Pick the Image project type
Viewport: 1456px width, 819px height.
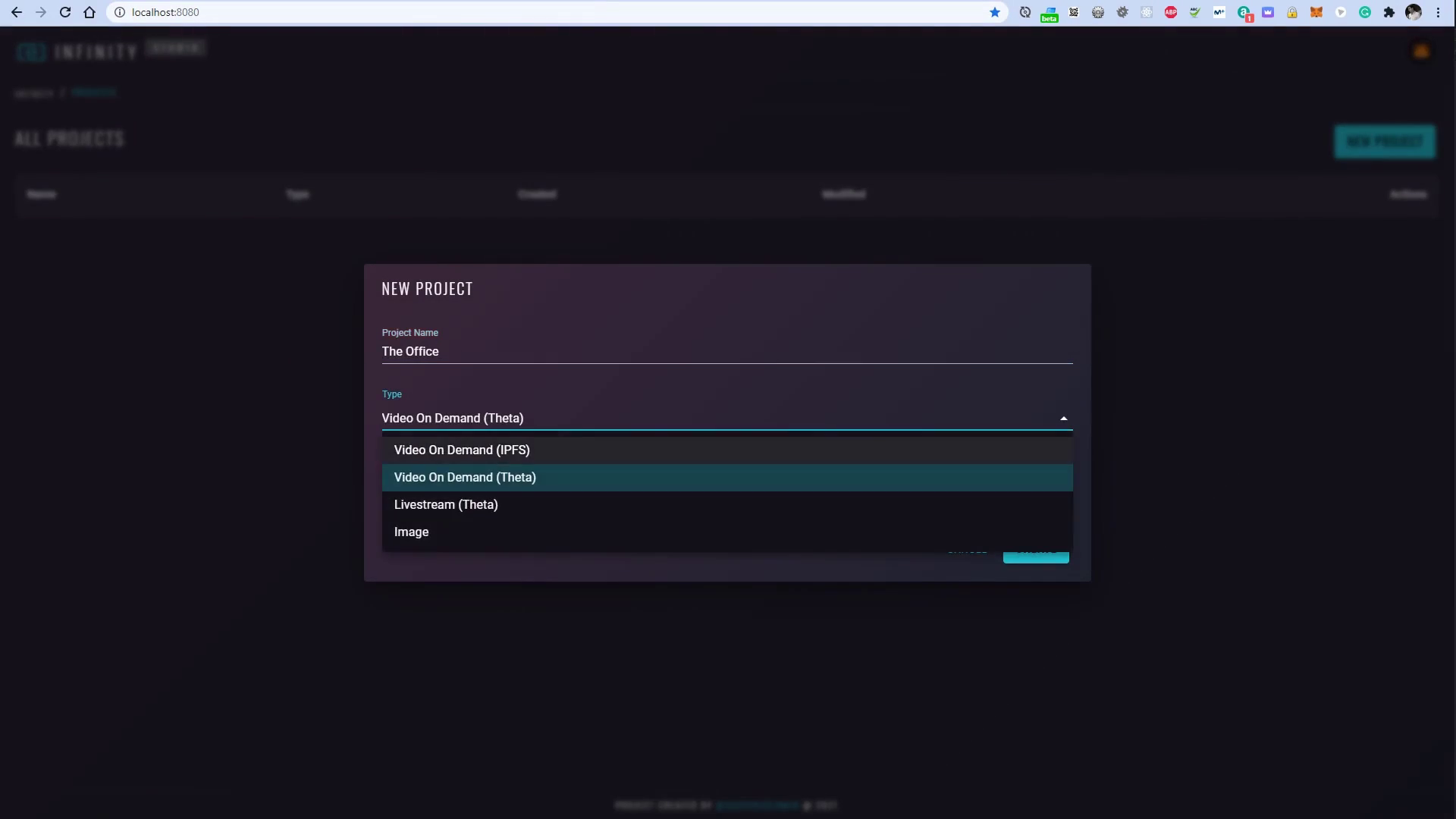pos(411,532)
